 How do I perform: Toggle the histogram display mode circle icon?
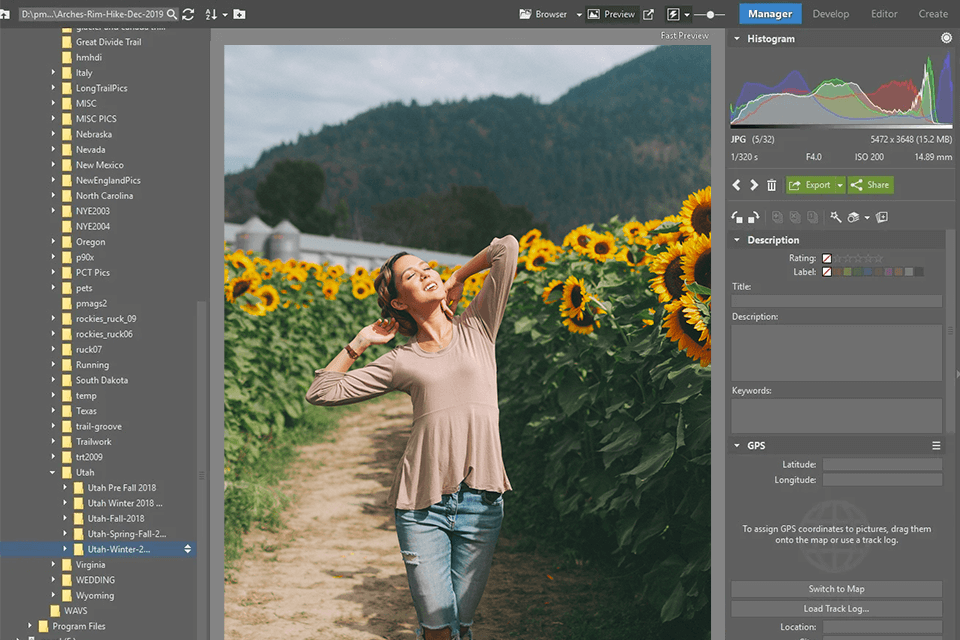tap(946, 38)
